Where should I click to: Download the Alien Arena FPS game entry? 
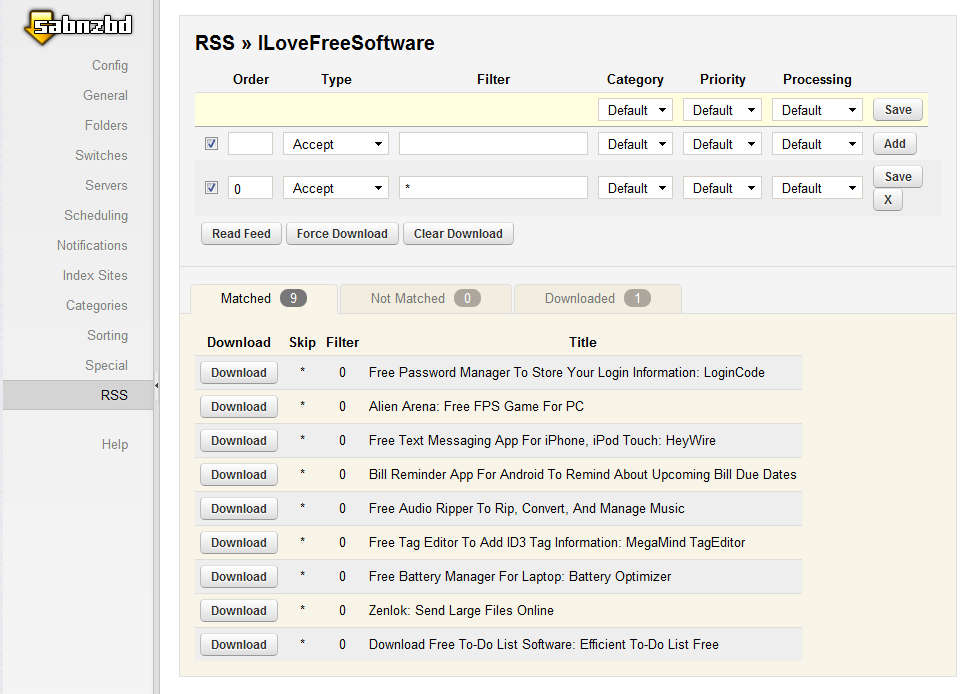click(x=238, y=407)
